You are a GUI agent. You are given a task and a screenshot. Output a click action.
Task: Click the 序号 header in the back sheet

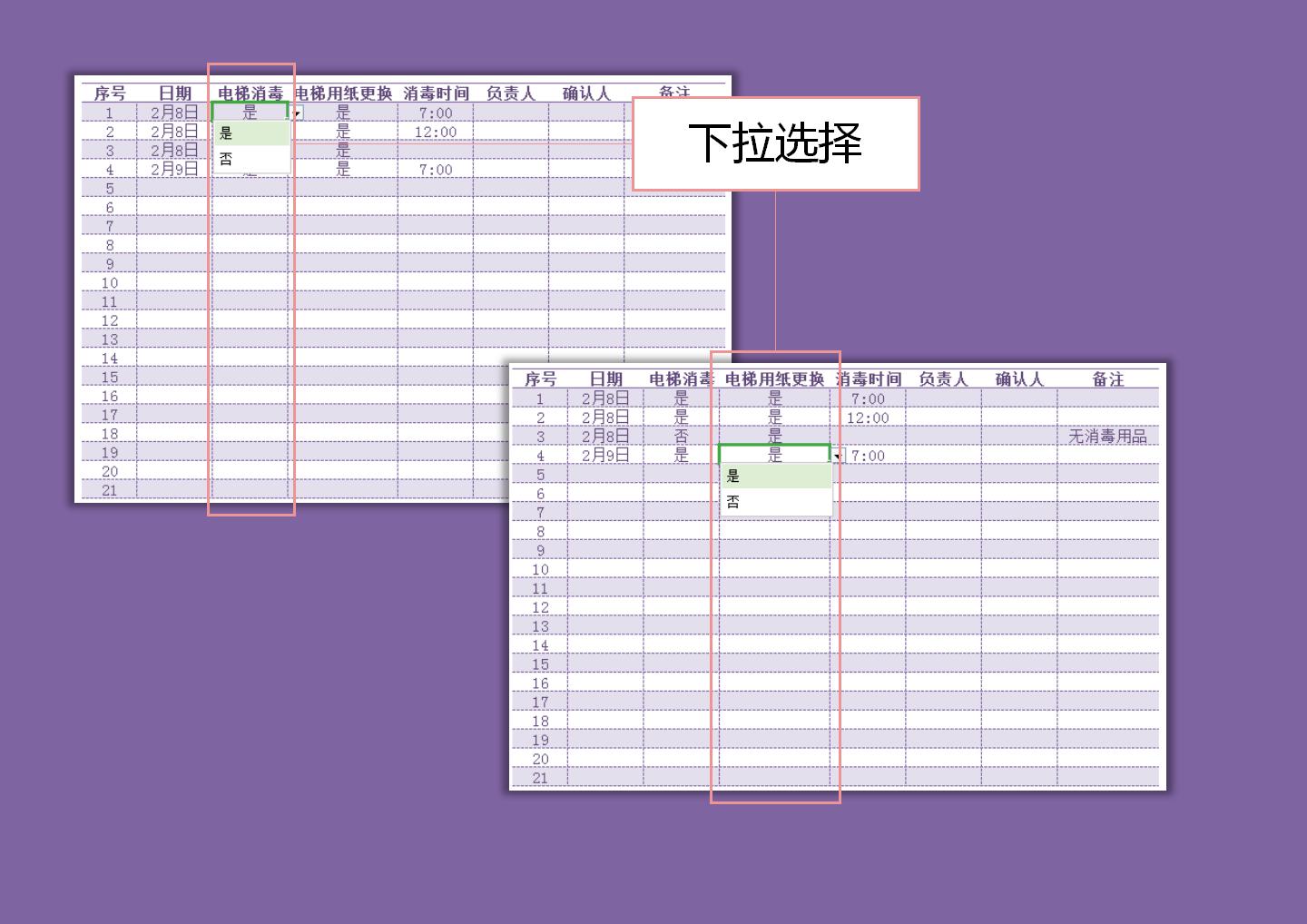[110, 93]
